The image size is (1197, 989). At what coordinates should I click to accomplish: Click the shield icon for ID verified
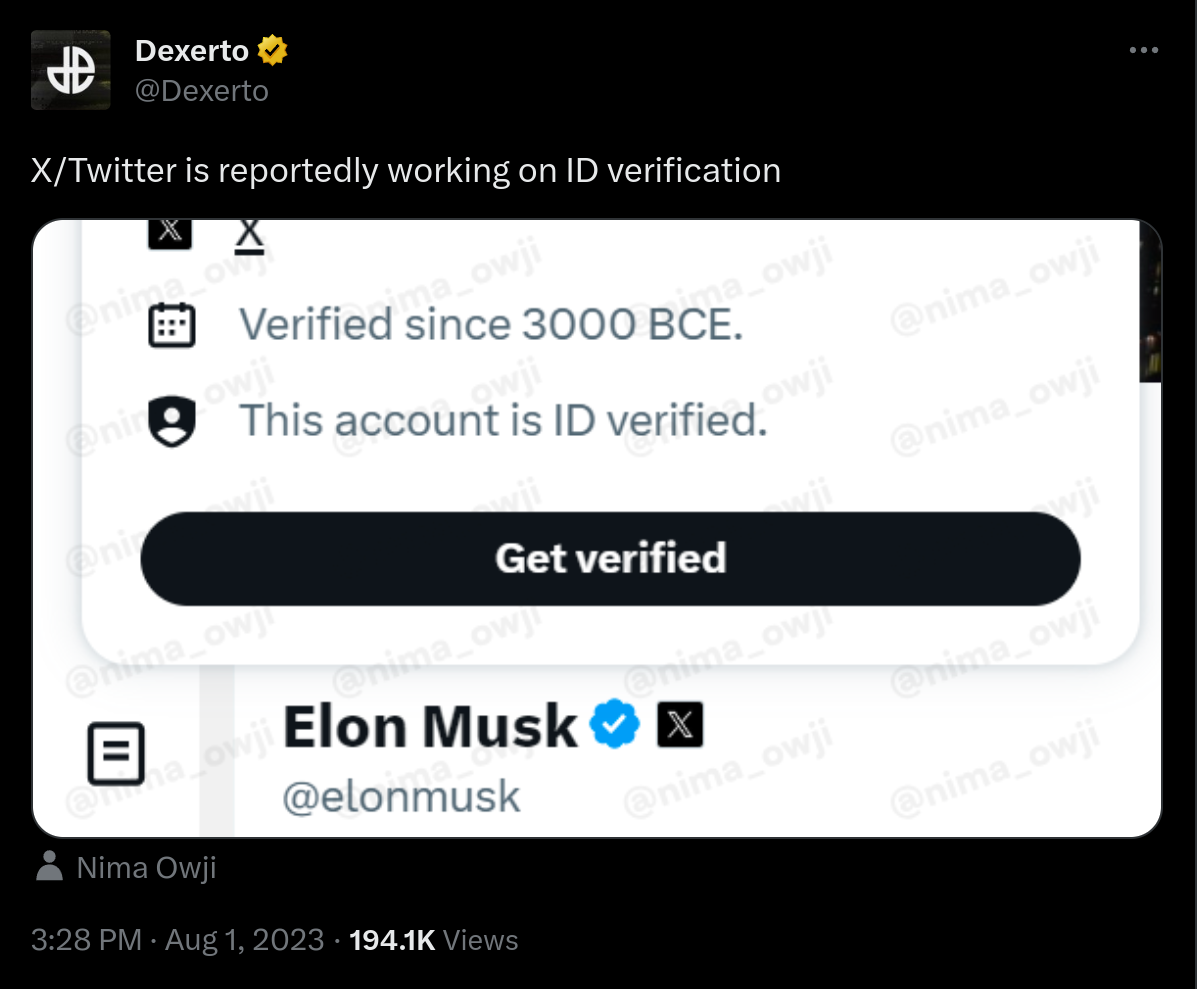tap(171, 421)
